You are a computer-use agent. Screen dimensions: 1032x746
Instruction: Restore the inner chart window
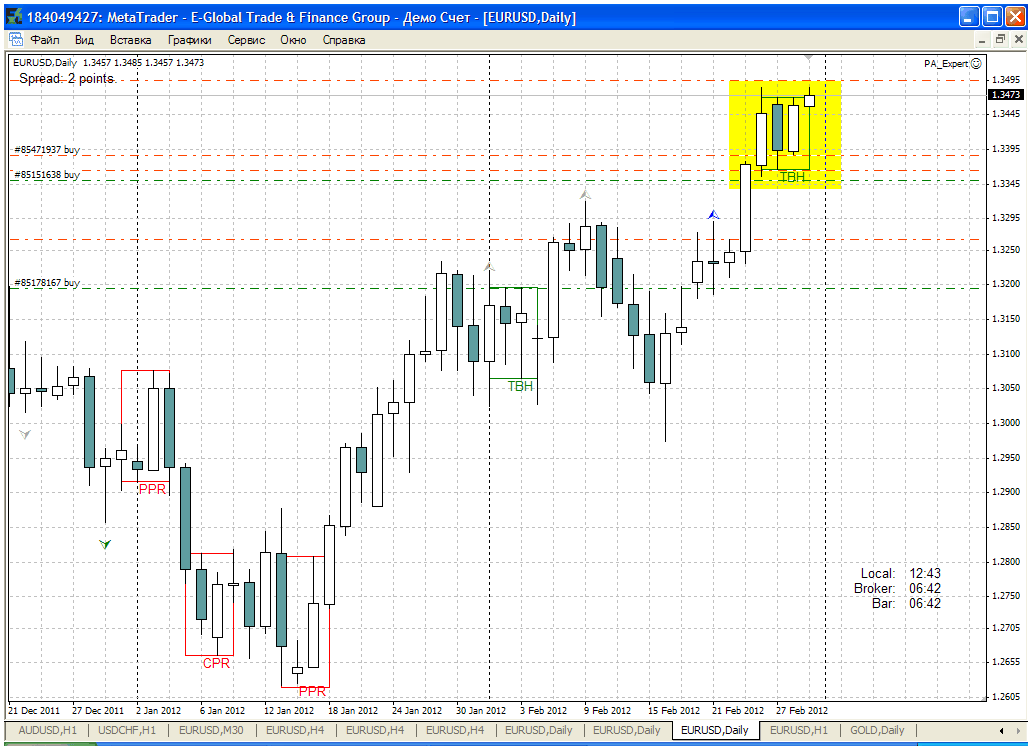pos(1000,40)
